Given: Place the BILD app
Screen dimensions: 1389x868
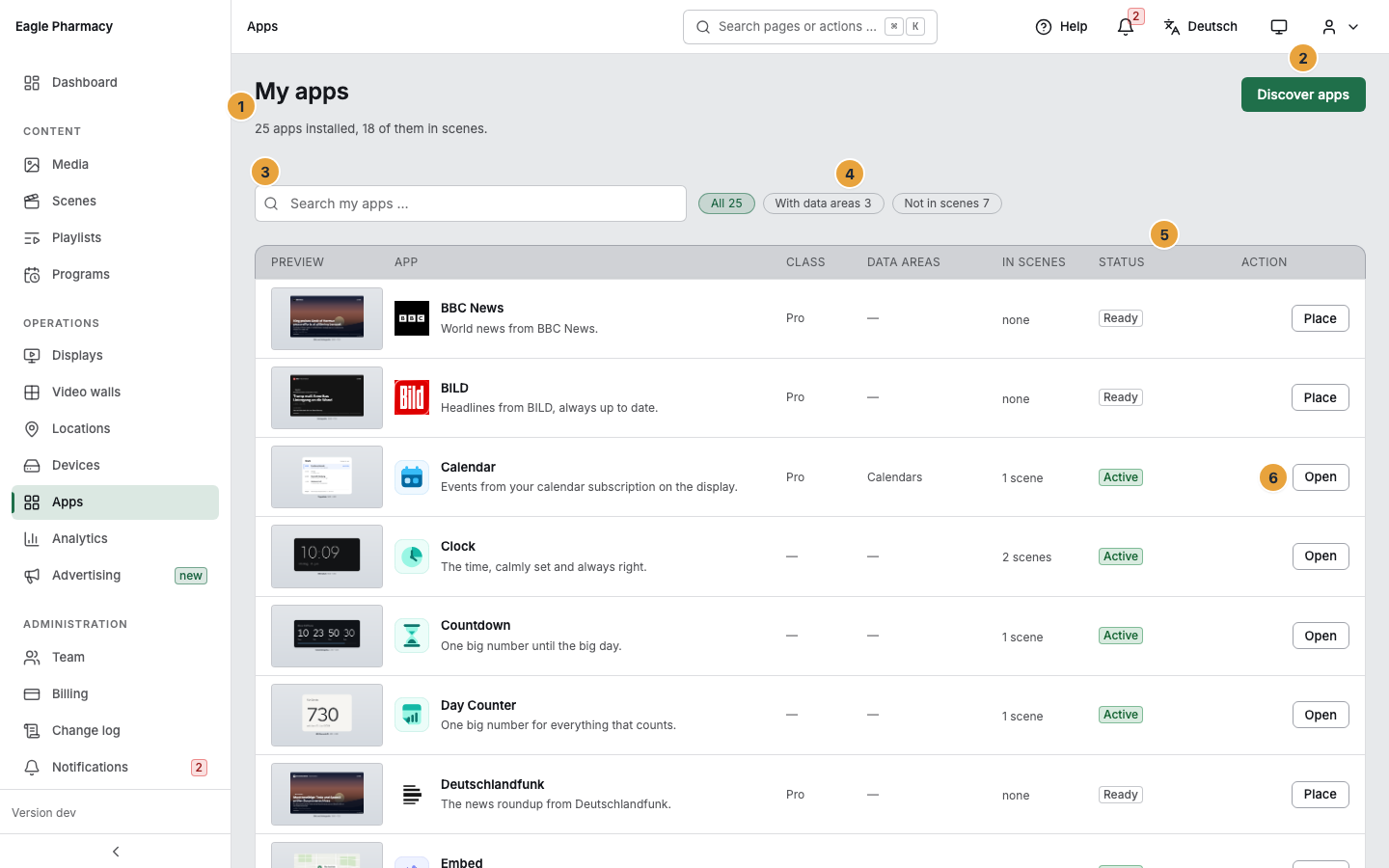Looking at the screenshot, I should click(1320, 397).
